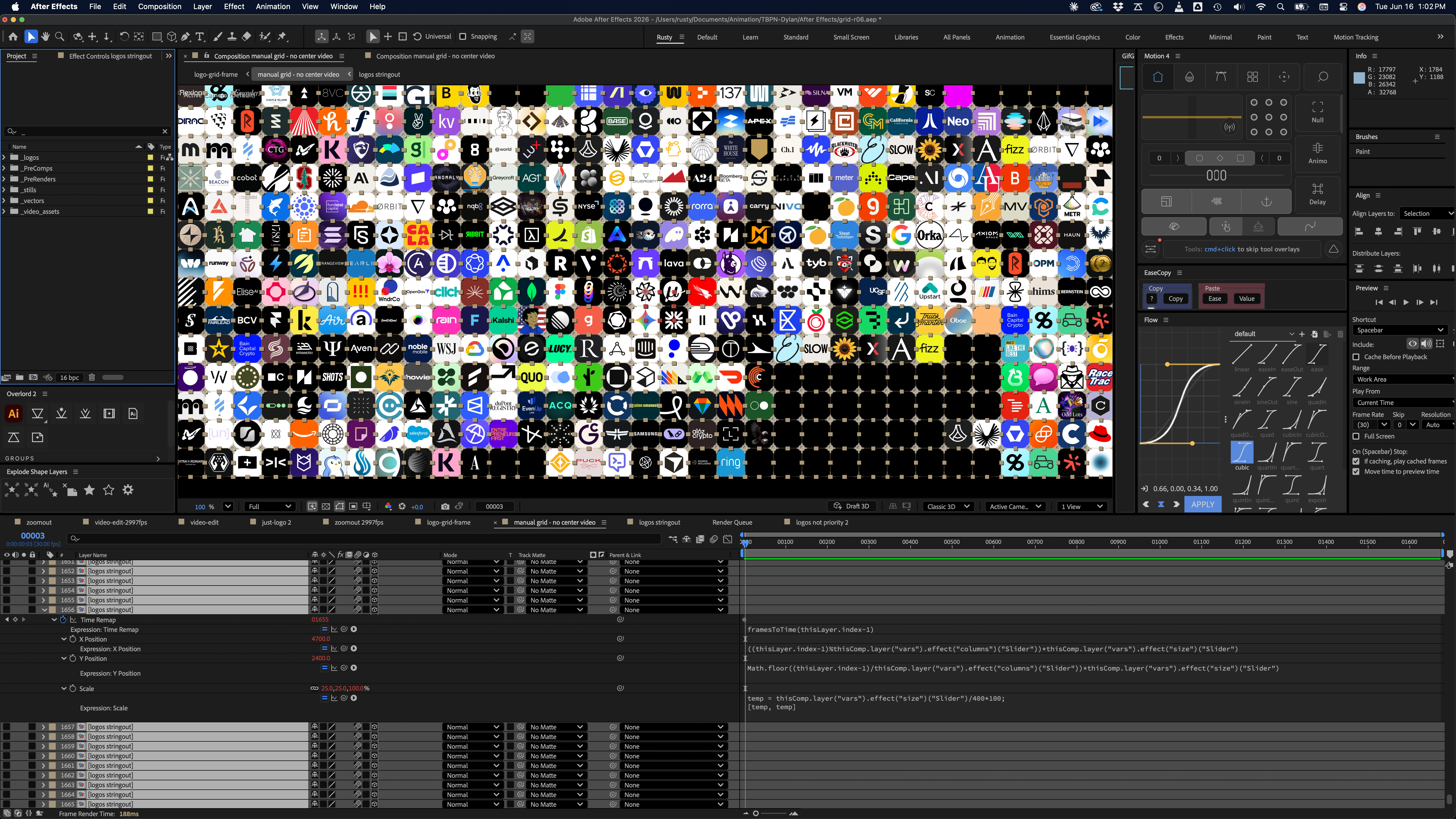Viewport: 1456px width, 819px height.
Task: Select the Hand tool
Action: [x=45, y=37]
